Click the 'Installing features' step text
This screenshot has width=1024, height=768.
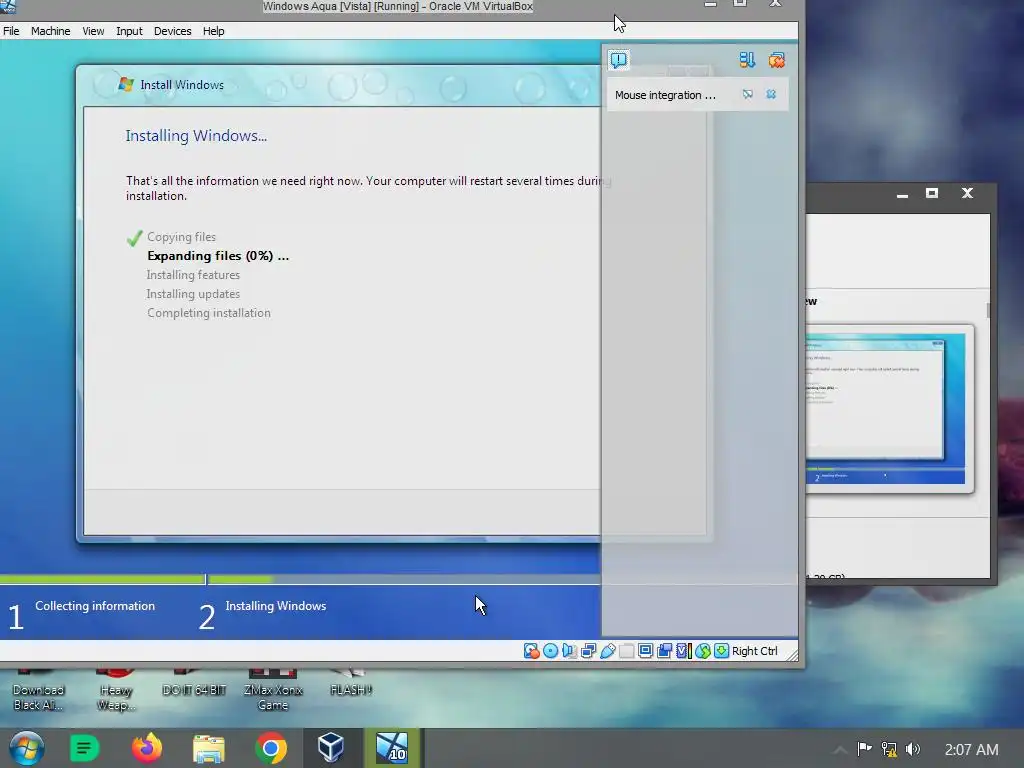tap(193, 275)
